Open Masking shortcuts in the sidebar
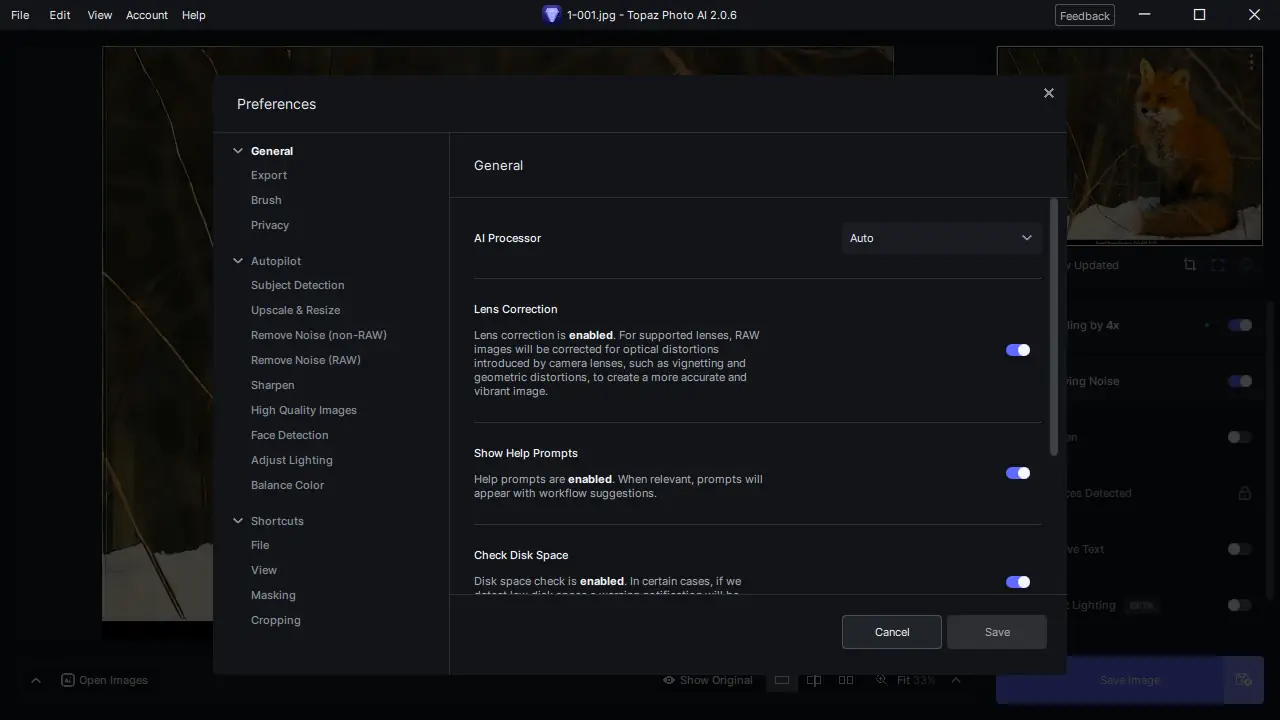1280x720 pixels. point(273,595)
